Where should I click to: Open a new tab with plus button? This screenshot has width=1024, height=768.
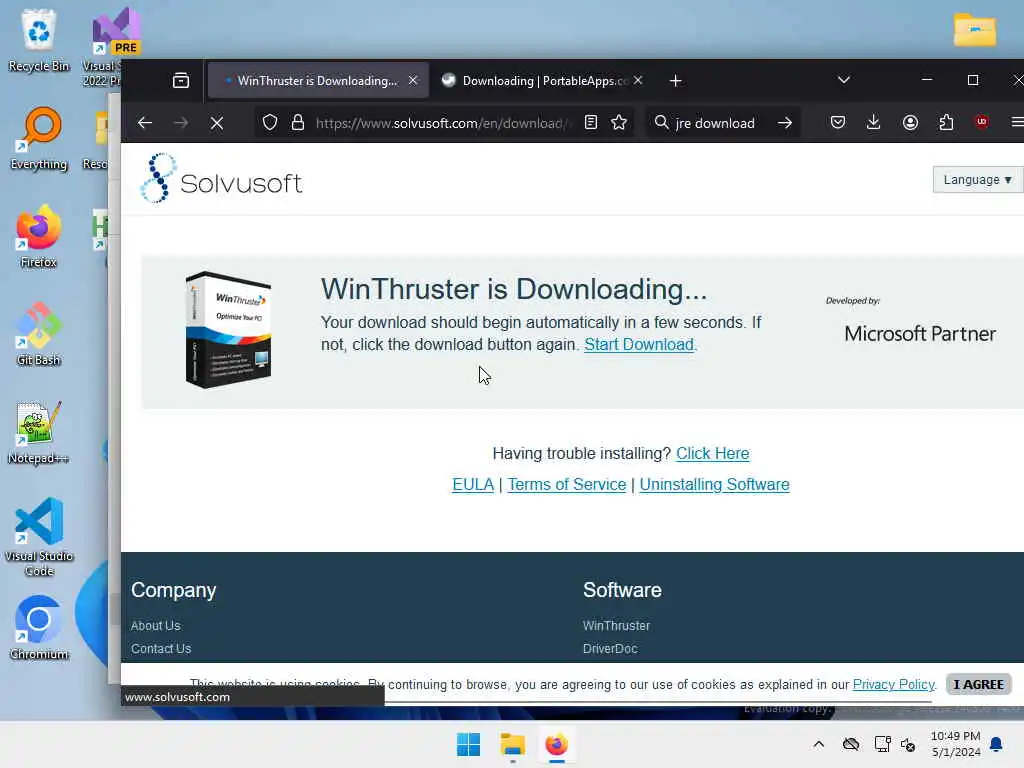[675, 80]
